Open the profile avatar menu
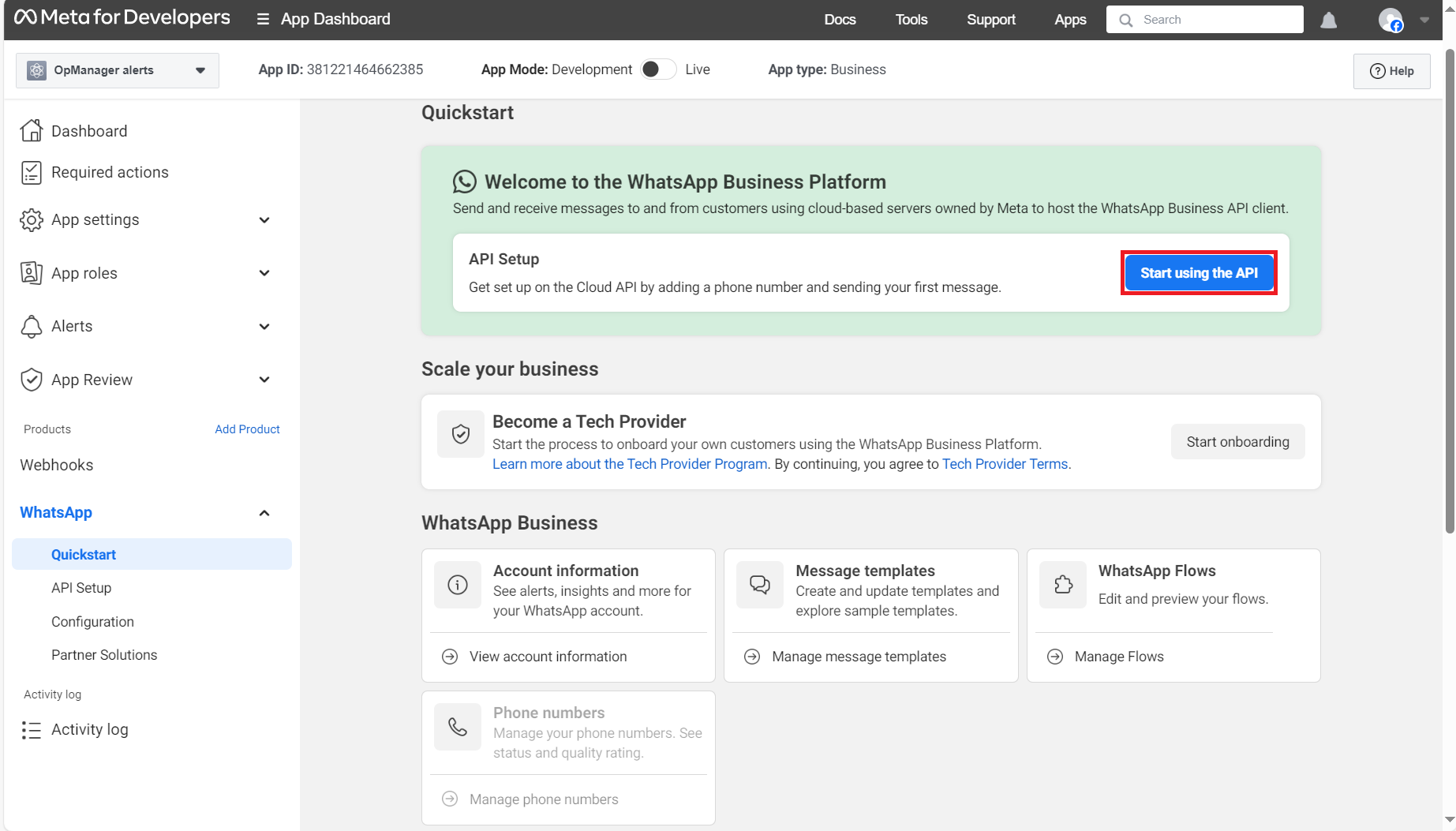Image resolution: width=1456 pixels, height=831 pixels. [1390, 20]
